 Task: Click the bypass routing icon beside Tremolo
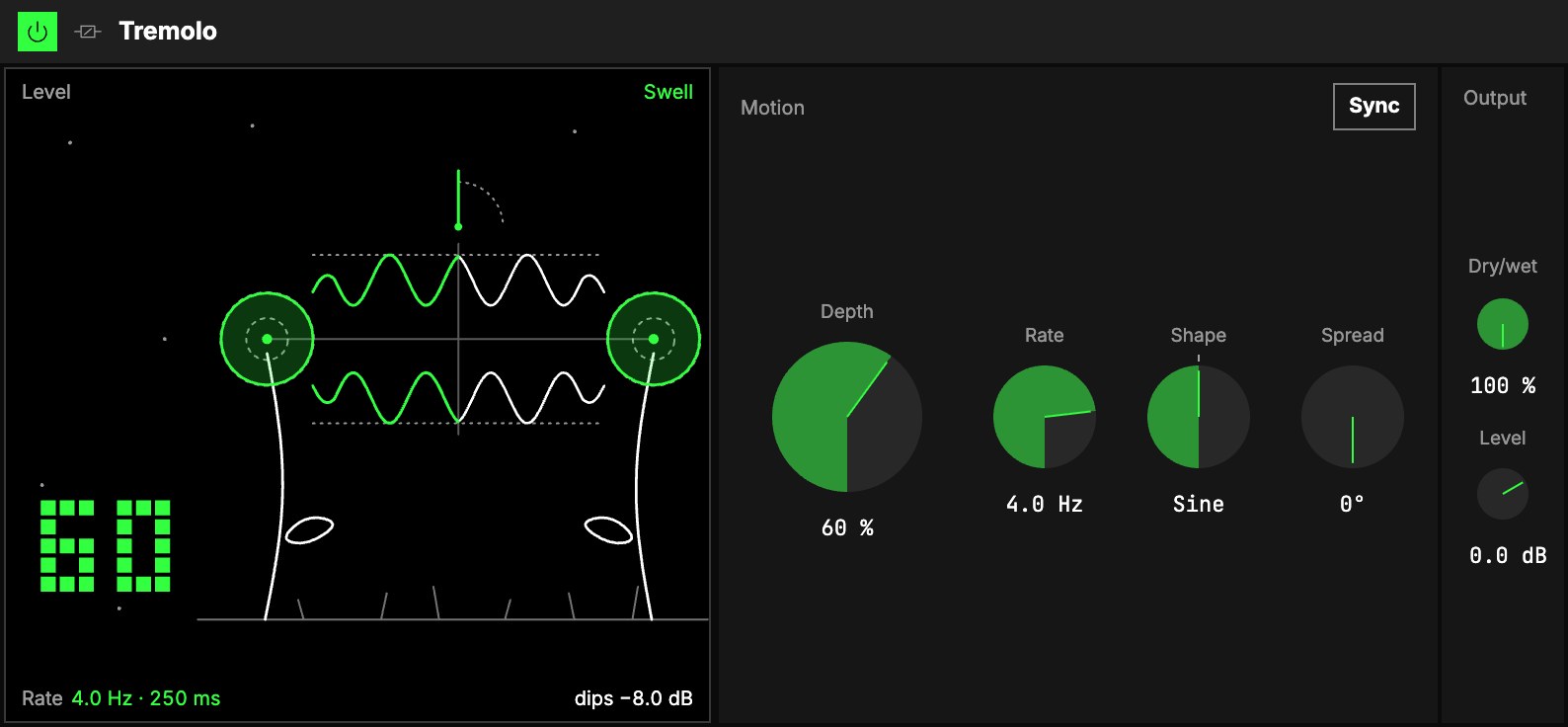[x=88, y=32]
